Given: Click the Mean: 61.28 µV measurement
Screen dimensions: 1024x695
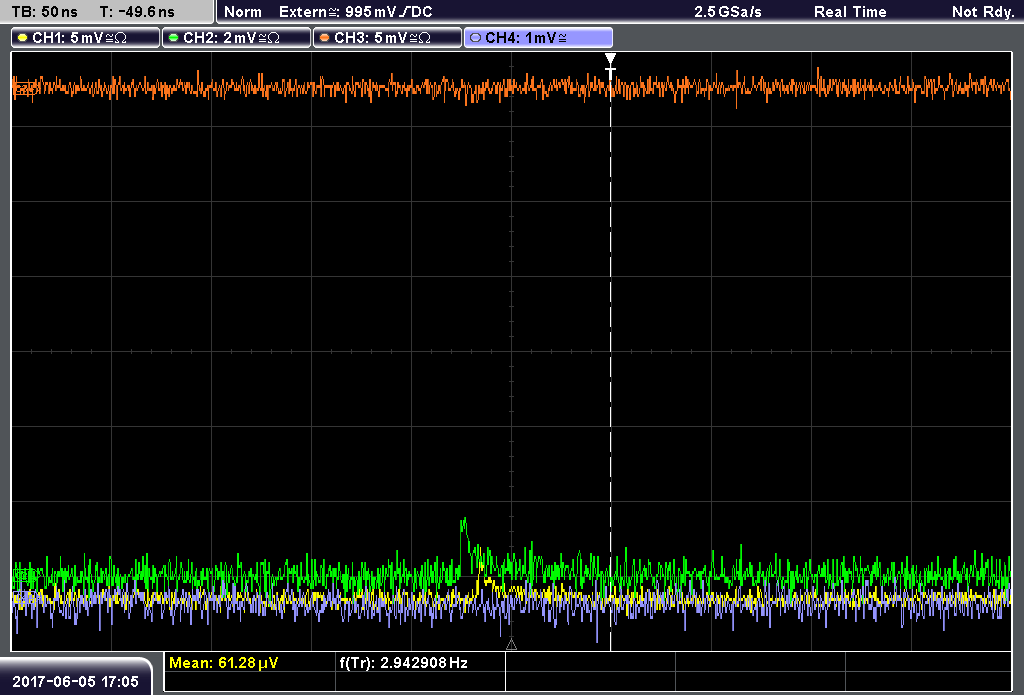Looking at the screenshot, I should 223,663.
